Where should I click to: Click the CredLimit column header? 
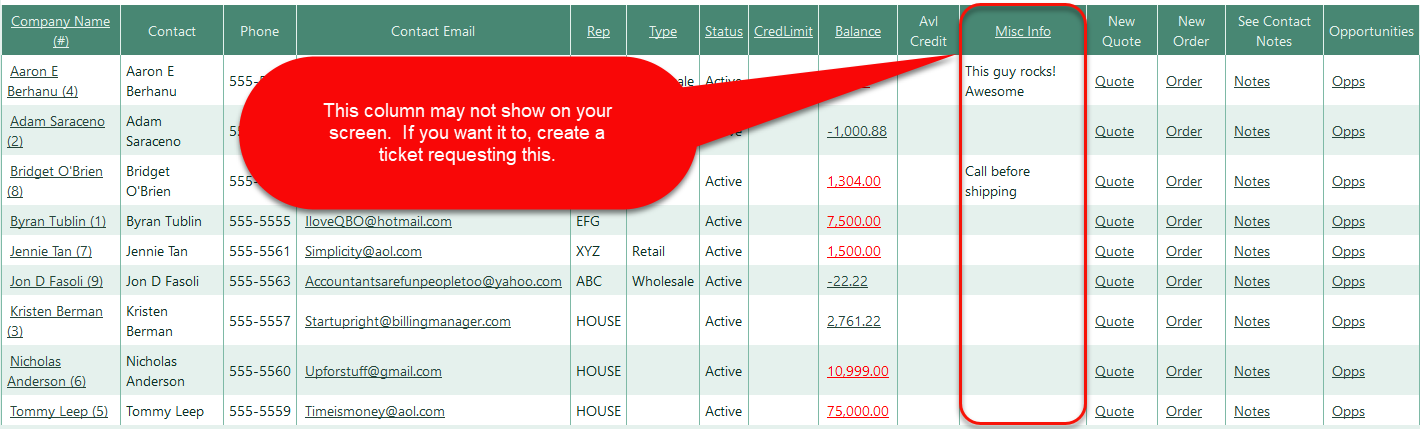tap(783, 31)
